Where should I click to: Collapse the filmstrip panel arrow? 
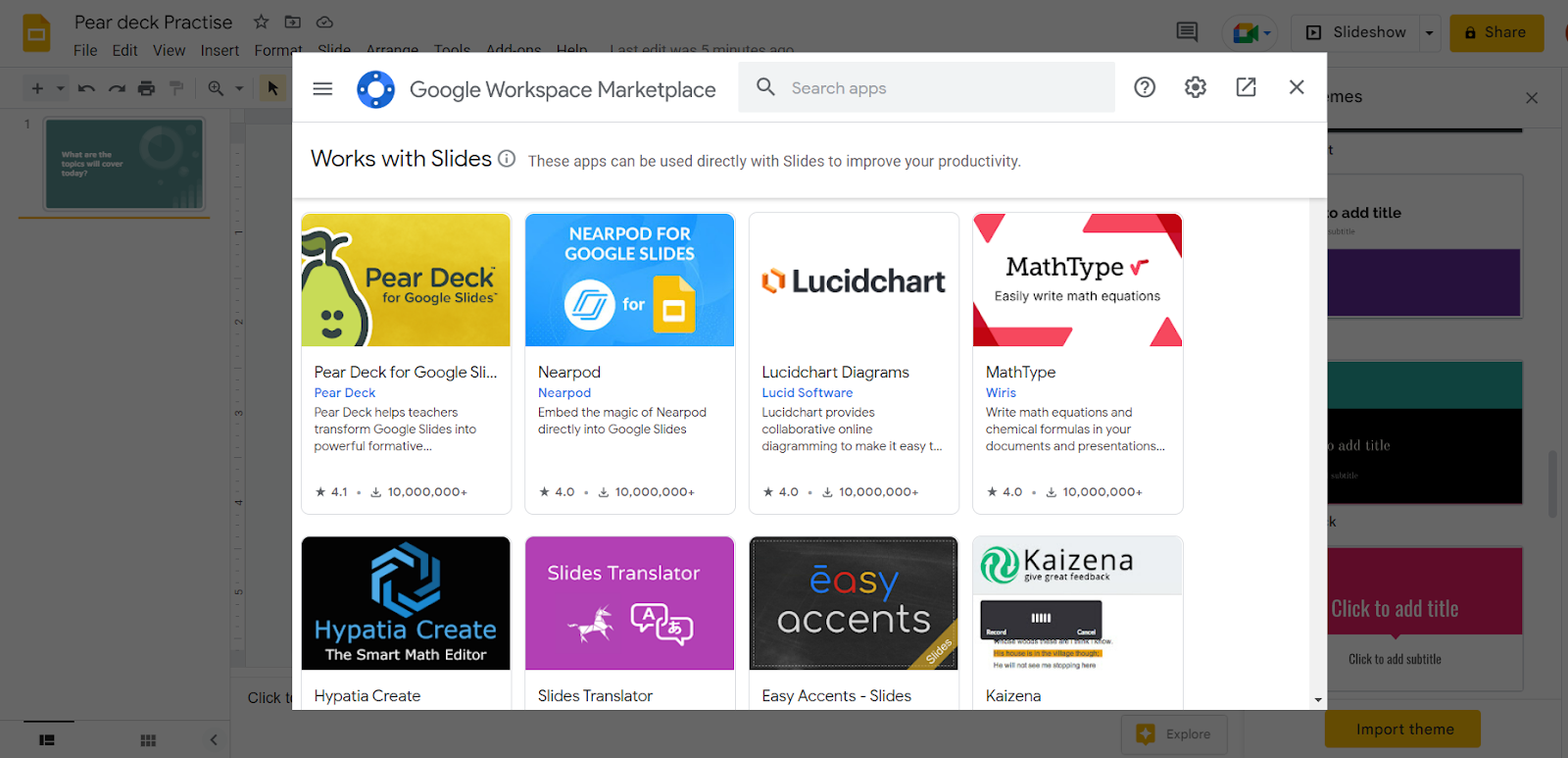214,740
